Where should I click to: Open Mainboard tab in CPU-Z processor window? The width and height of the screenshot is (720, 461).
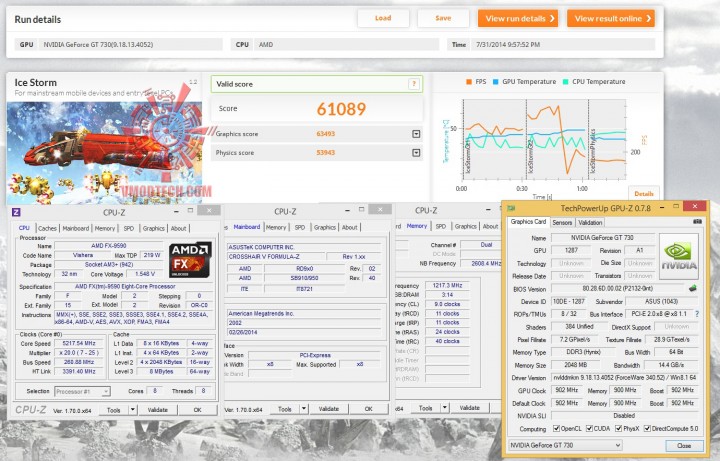pyautogui.click(x=76, y=228)
